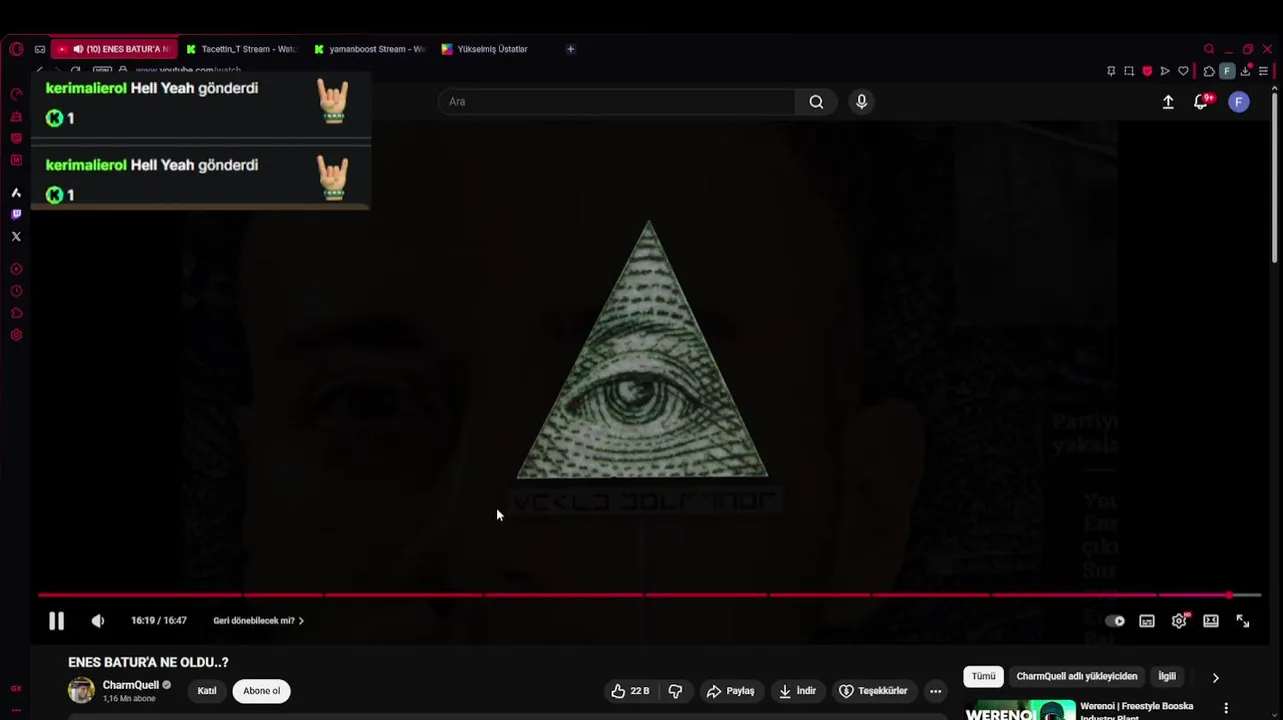Click in the Ara search field
The image size is (1283, 720).
pyautogui.click(x=617, y=102)
